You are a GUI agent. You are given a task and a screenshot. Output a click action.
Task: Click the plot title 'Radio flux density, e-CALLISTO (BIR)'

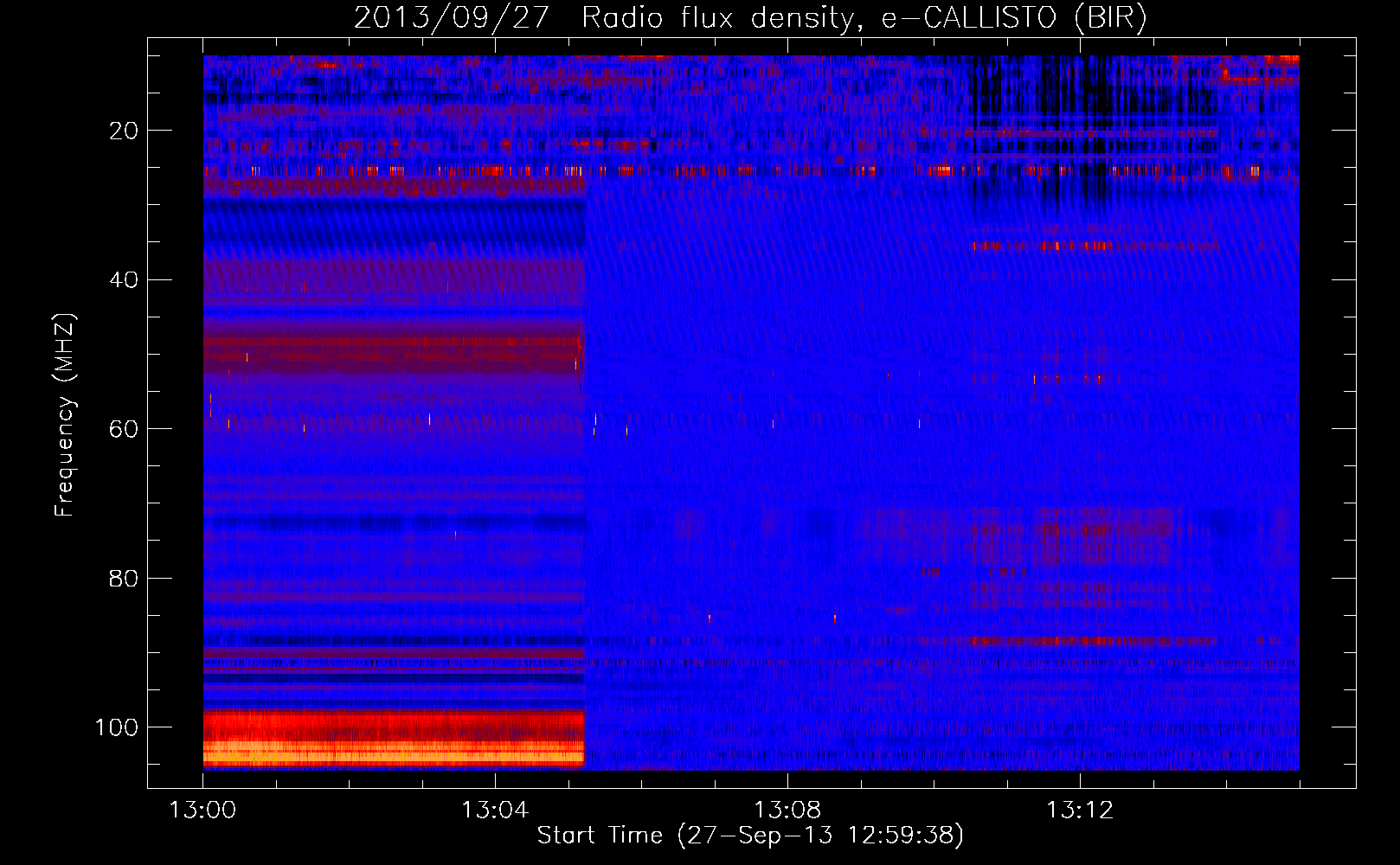[x=864, y=17]
